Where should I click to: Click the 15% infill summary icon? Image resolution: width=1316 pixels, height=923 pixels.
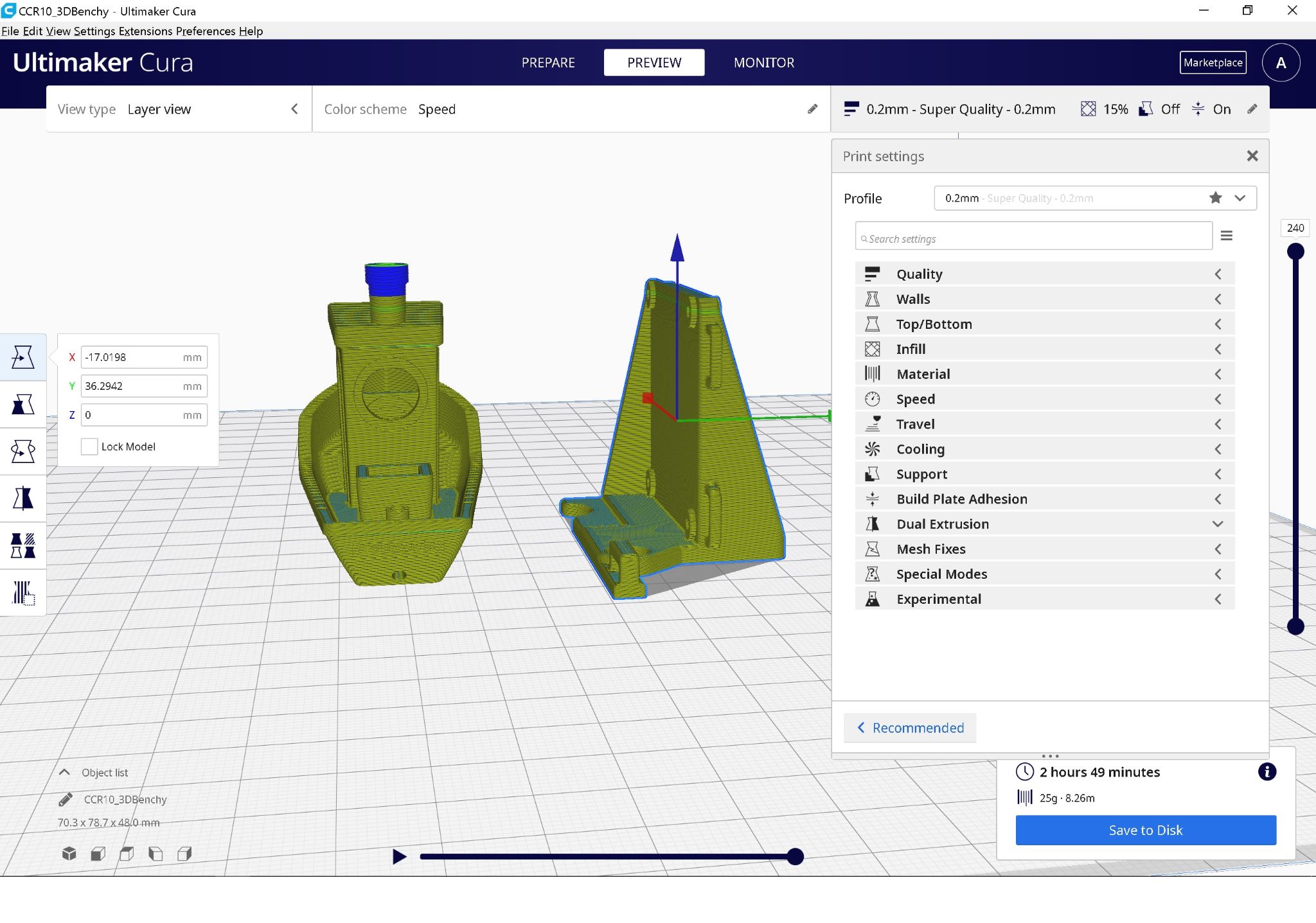(1088, 109)
